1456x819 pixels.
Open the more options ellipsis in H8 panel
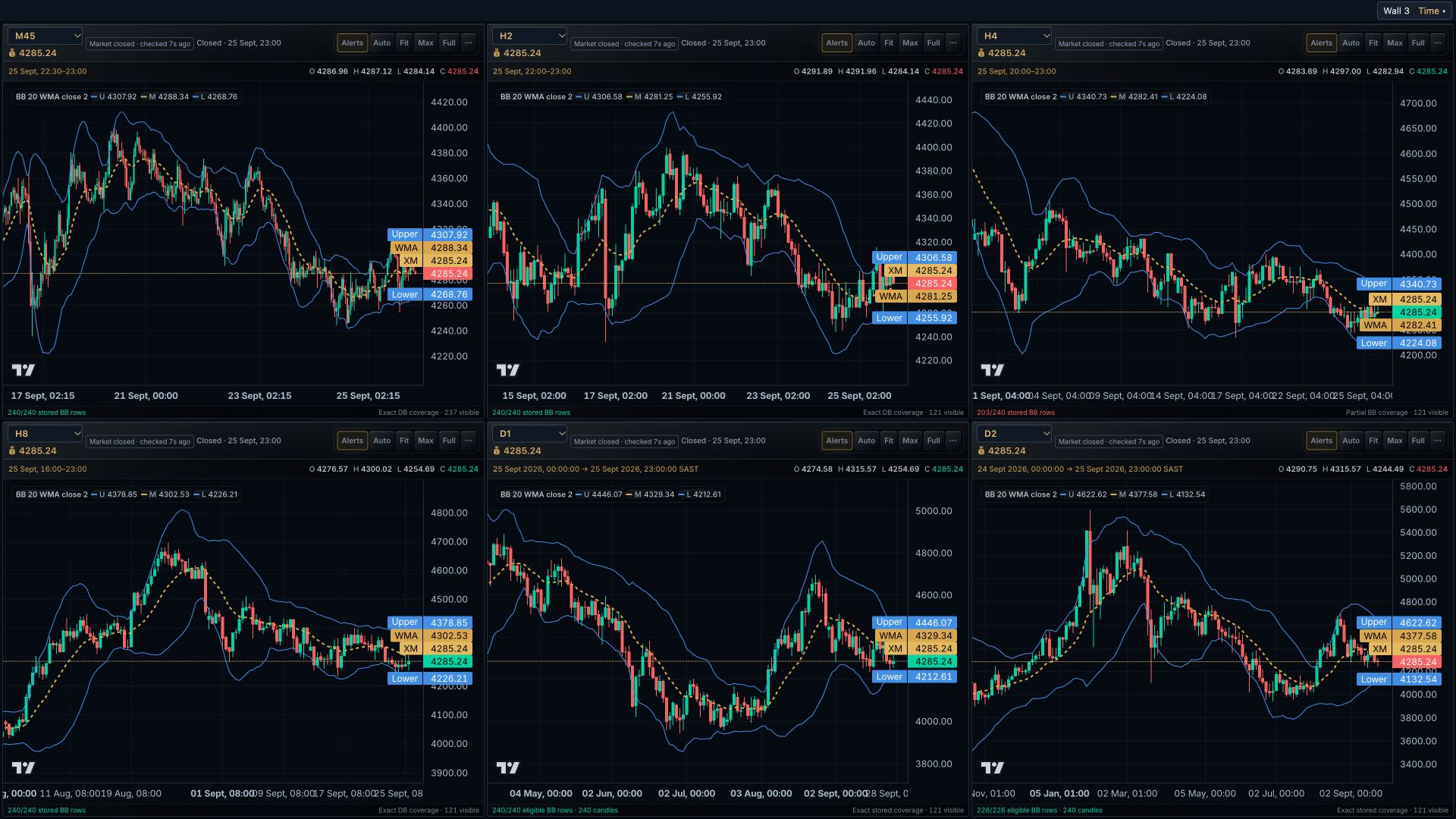(x=469, y=441)
